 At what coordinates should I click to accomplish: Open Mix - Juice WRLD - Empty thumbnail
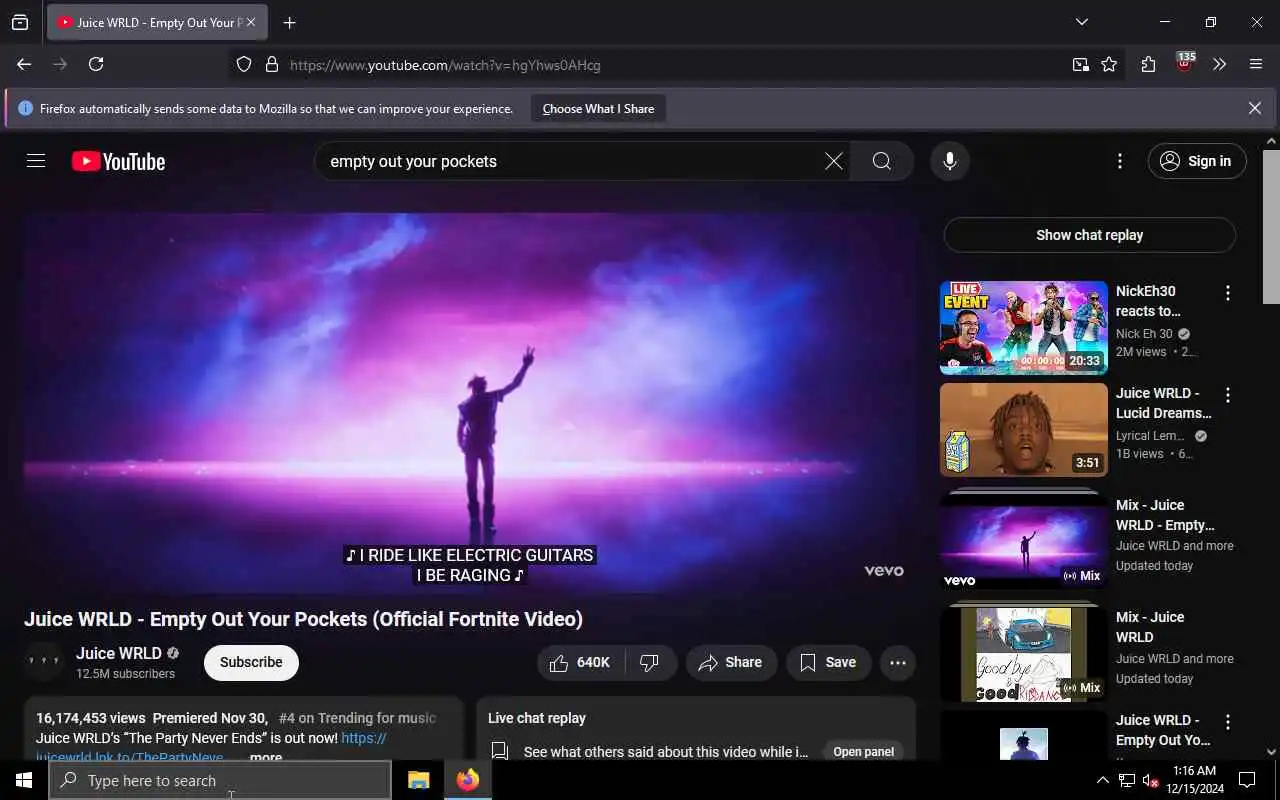click(x=1023, y=541)
